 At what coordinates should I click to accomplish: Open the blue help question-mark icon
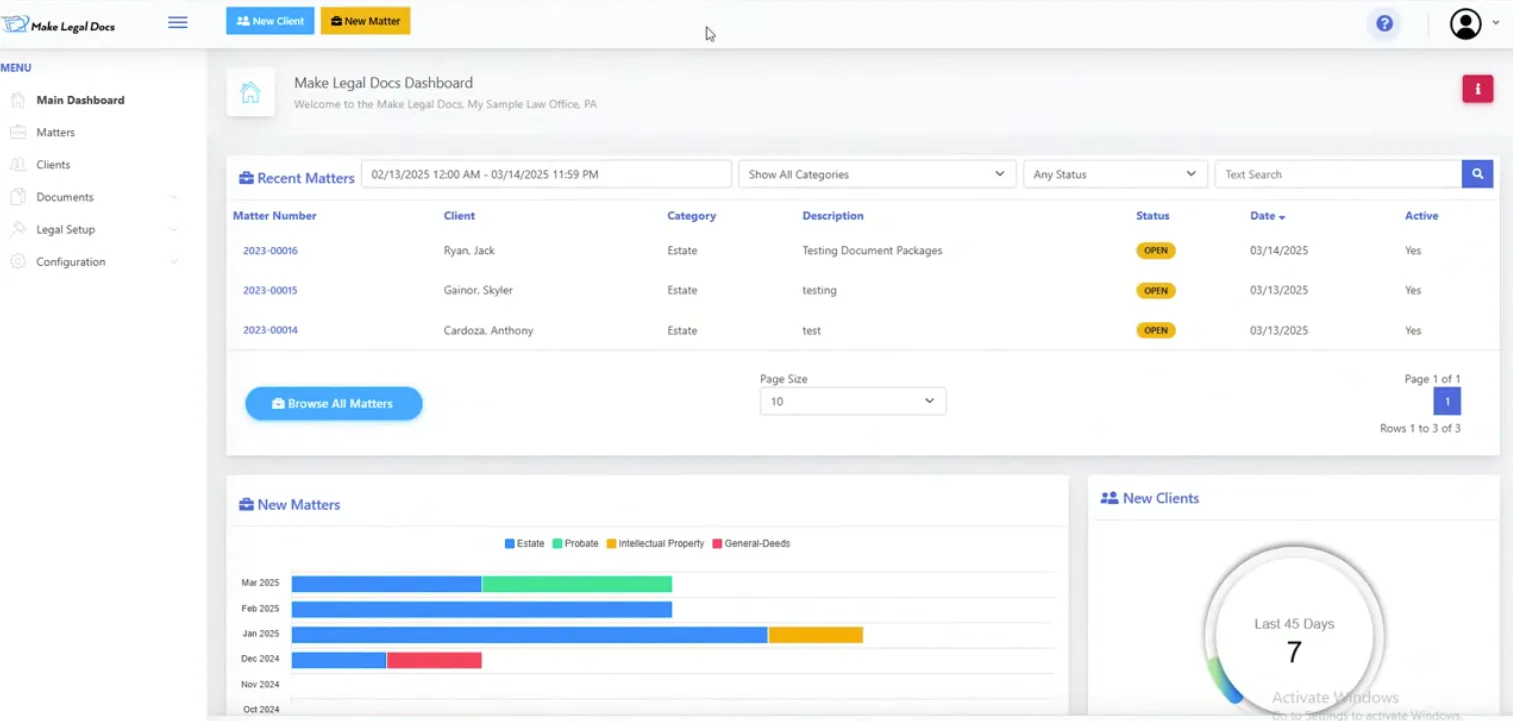[x=1385, y=23]
